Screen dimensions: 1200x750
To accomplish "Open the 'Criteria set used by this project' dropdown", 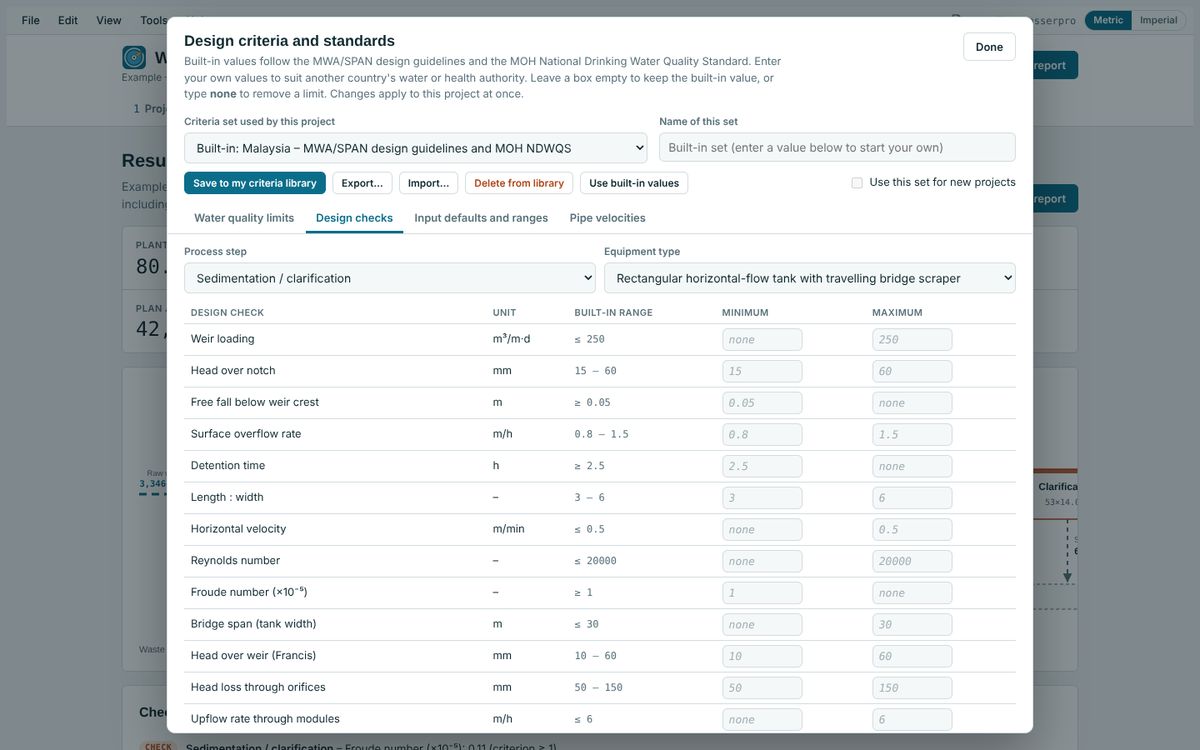I will [x=415, y=148].
